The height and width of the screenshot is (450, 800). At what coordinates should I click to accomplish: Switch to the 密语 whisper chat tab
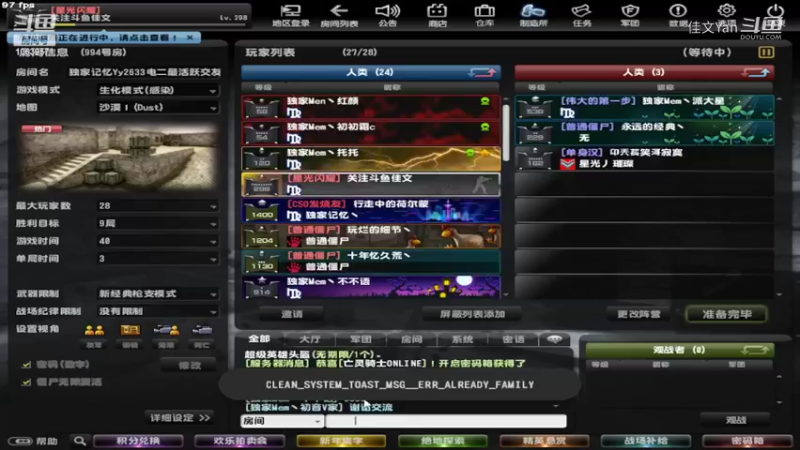point(513,339)
